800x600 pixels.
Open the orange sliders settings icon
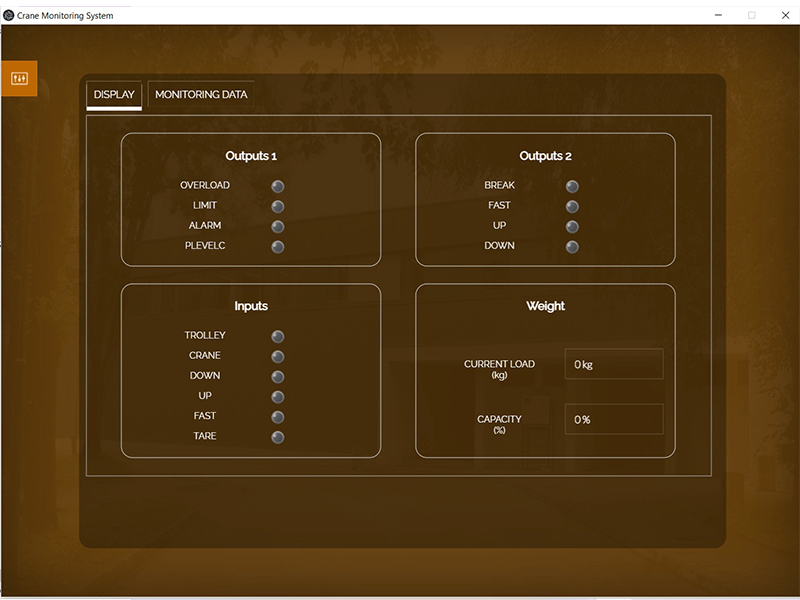click(x=19, y=78)
